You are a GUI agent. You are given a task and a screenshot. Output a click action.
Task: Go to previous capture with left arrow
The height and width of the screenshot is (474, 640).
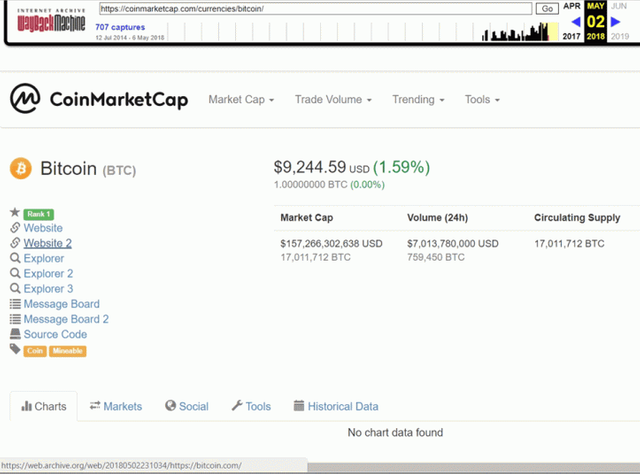click(x=576, y=22)
